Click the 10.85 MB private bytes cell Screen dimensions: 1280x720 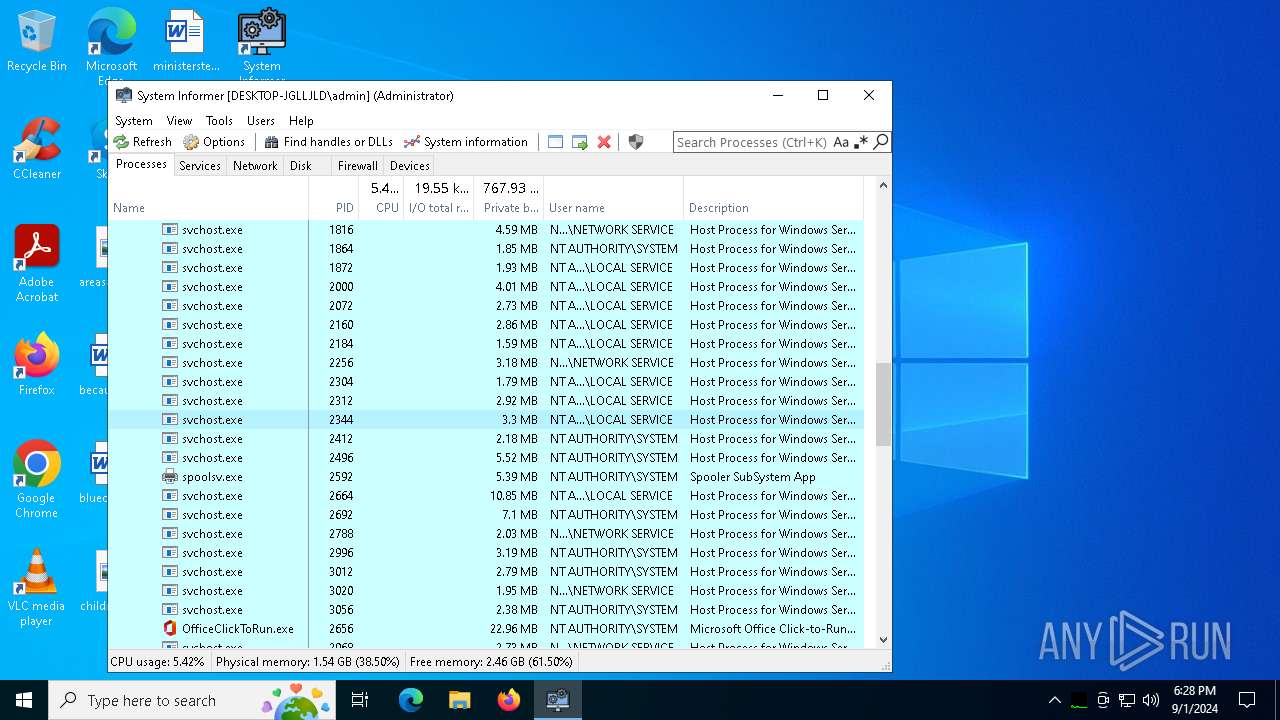coord(514,496)
